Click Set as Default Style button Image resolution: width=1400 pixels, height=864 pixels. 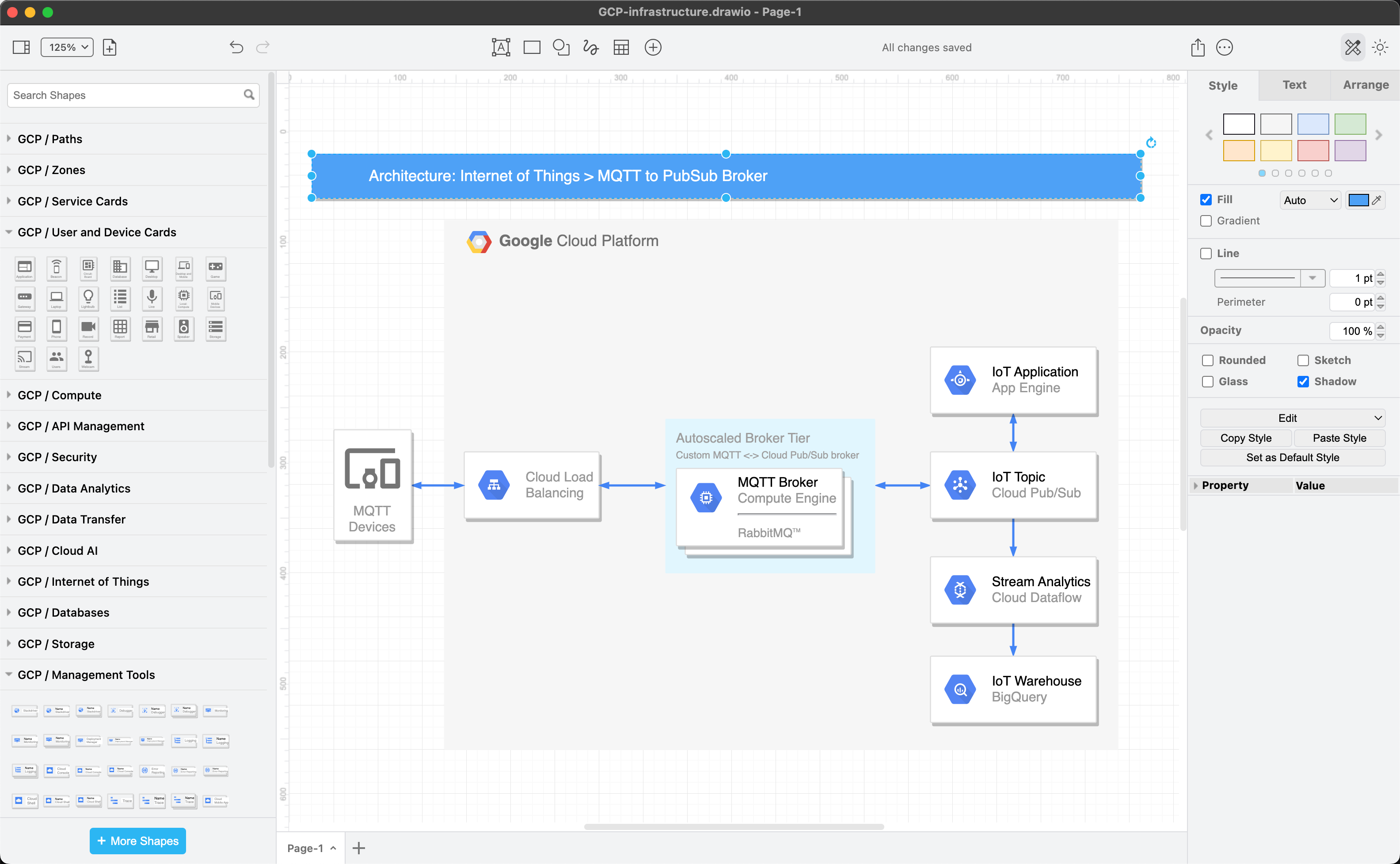pyautogui.click(x=1292, y=457)
